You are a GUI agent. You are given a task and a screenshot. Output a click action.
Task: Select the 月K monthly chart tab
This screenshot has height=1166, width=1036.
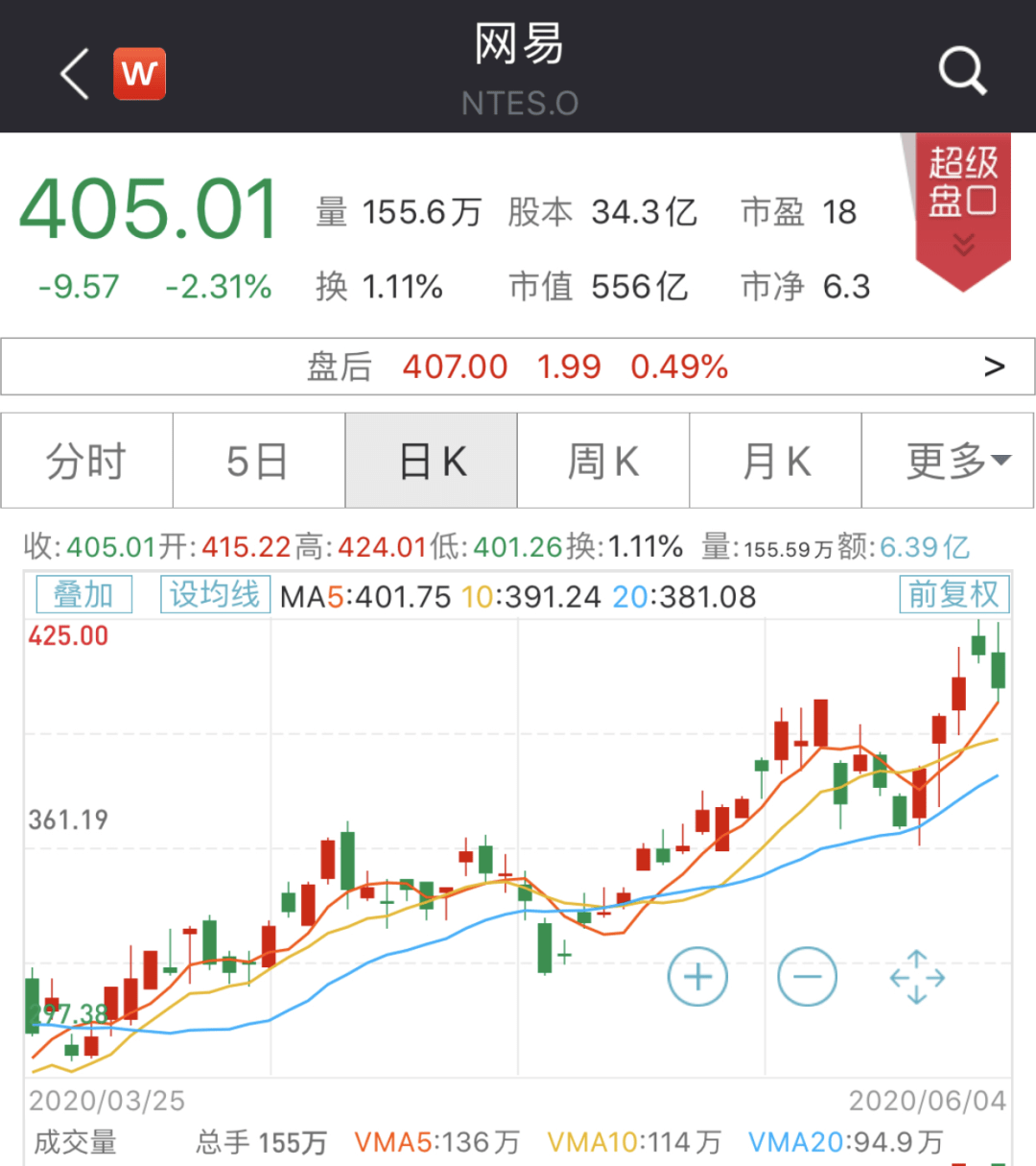pos(775,462)
